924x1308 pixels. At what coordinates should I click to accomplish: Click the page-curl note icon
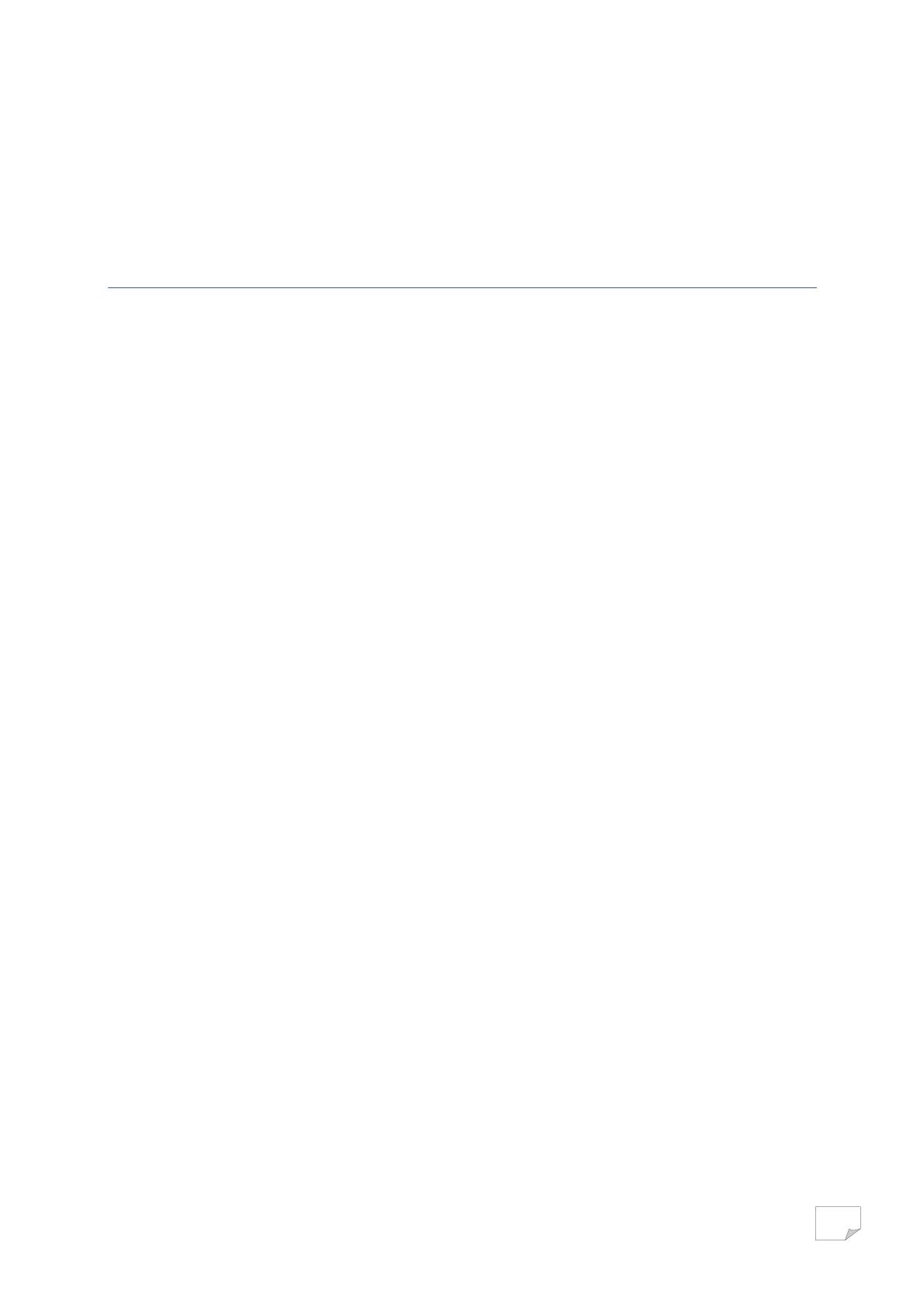tap(838, 1223)
